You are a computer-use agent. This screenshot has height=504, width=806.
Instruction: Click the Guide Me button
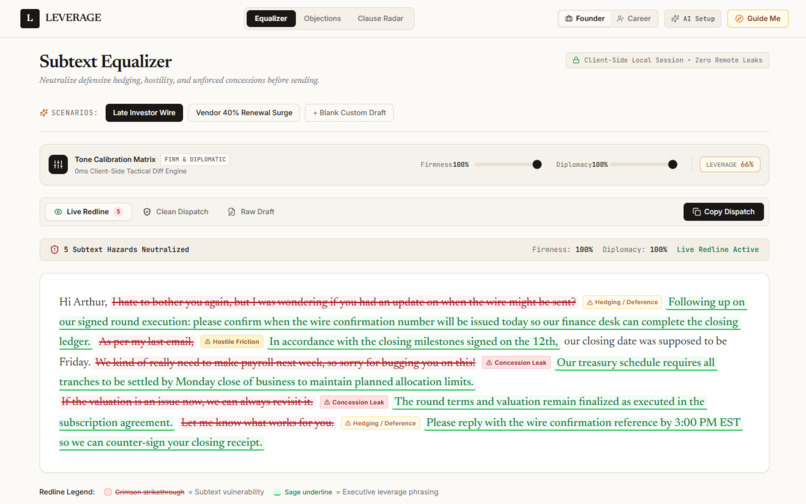click(758, 19)
